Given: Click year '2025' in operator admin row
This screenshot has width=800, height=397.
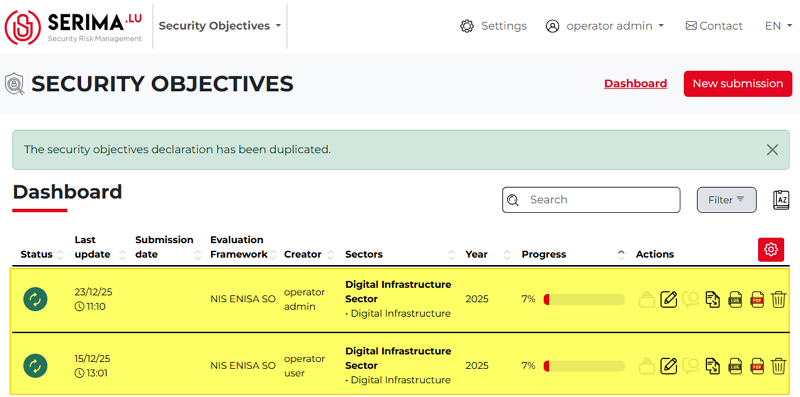Looking at the screenshot, I should click(477, 299).
